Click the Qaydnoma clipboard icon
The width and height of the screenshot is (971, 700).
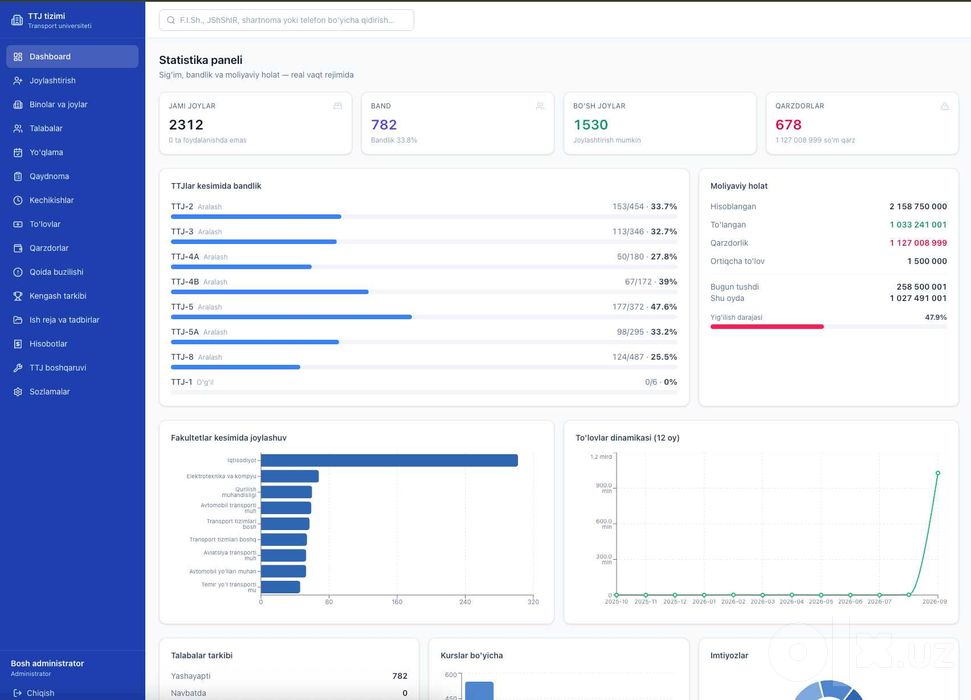coord(18,177)
